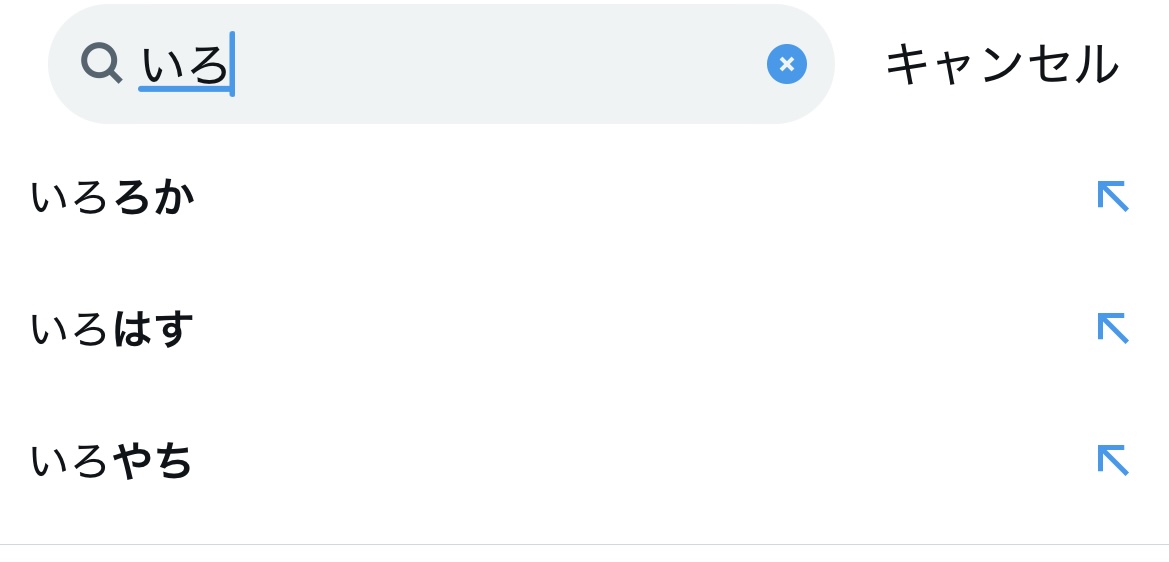Place cursor at the blue text caret
Screen dimensions: 1169x562
click(232, 65)
